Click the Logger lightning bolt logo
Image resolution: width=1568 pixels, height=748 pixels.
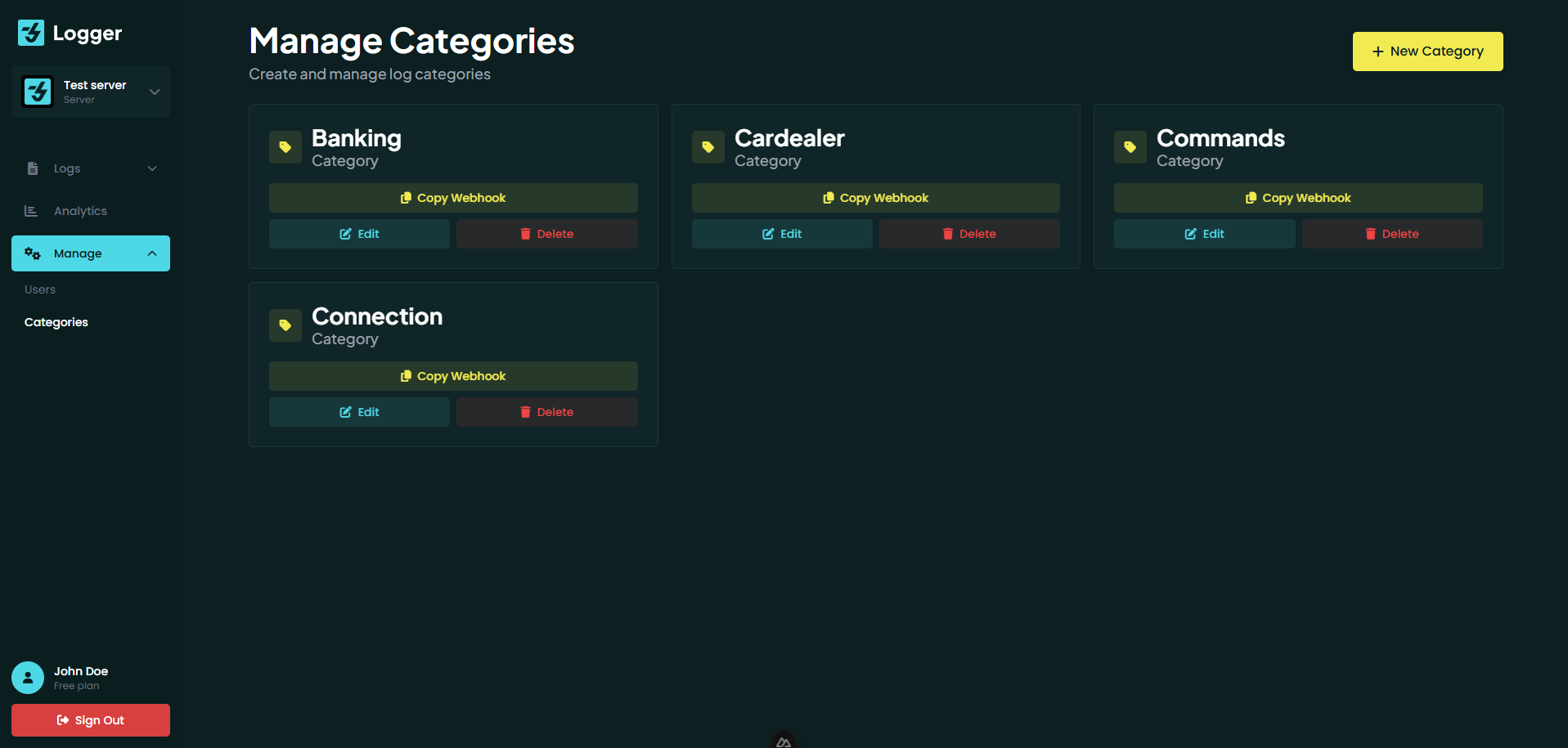tap(29, 33)
